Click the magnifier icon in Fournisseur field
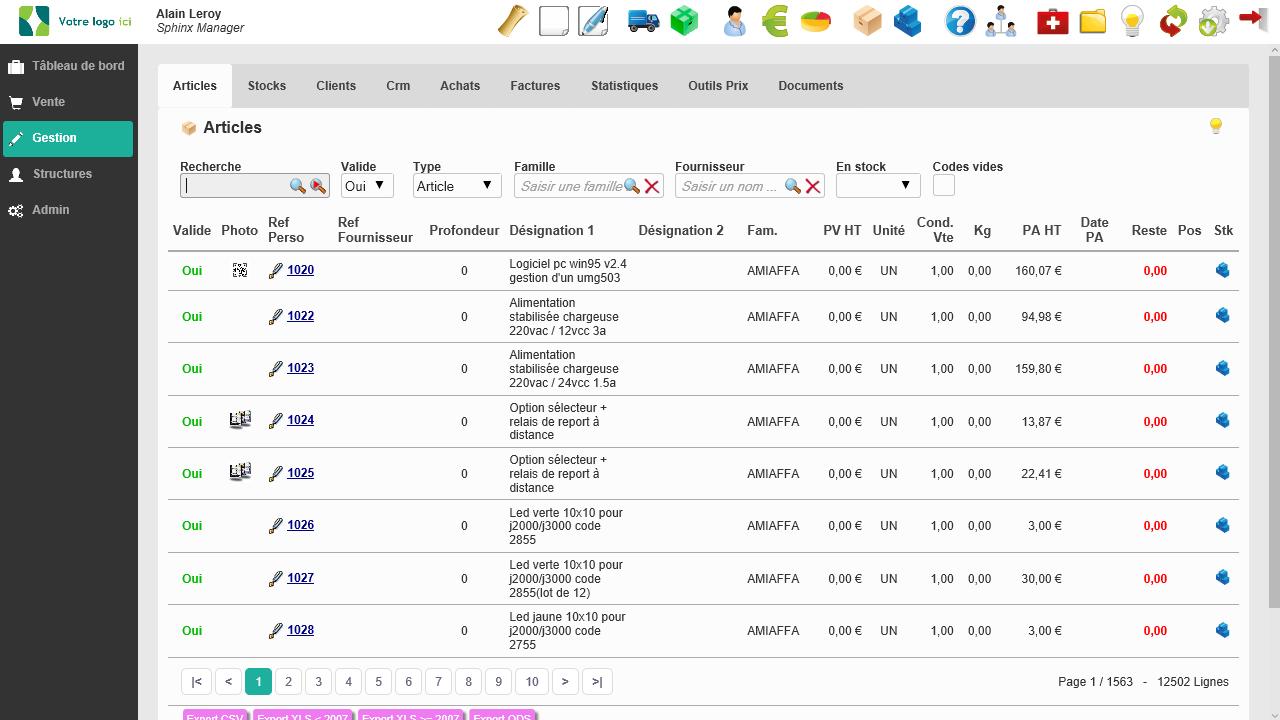 click(793, 186)
